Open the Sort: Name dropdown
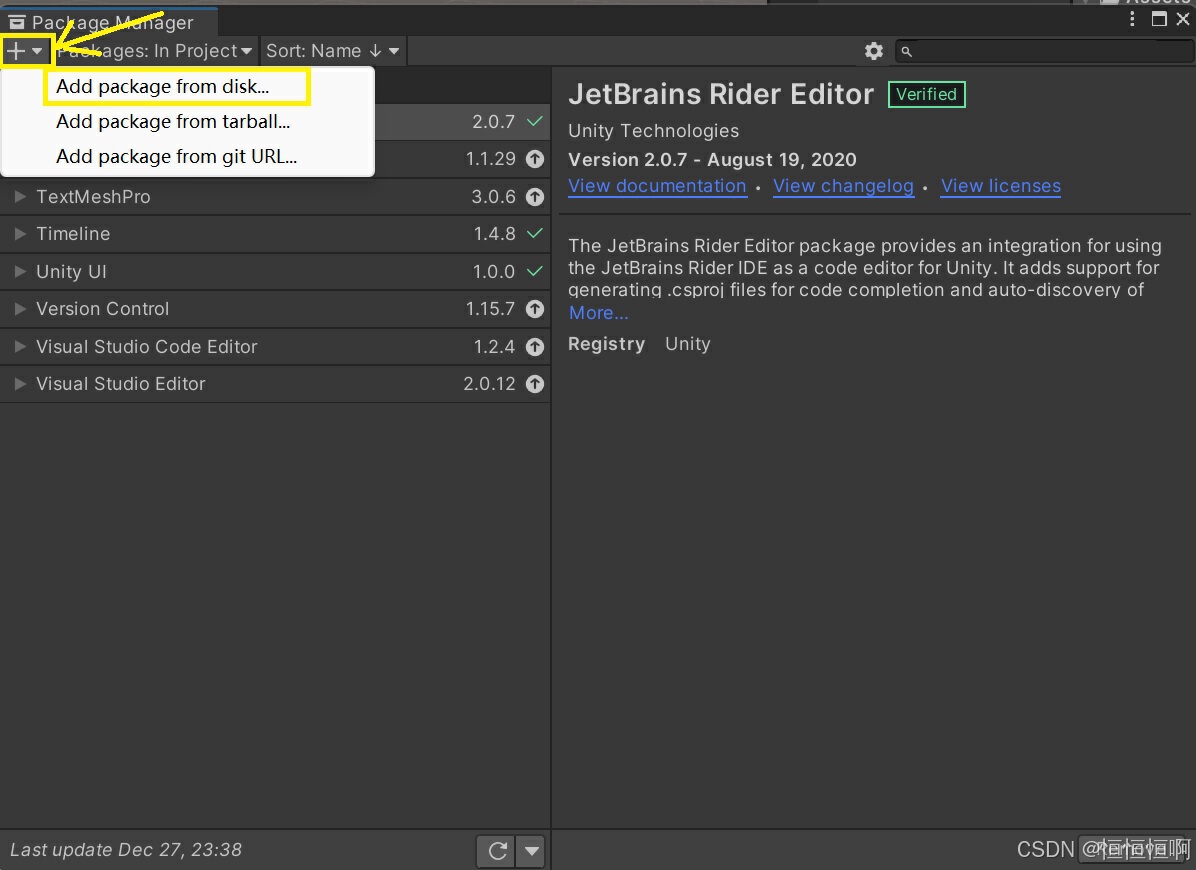Viewport: 1196px width, 870px height. [333, 51]
